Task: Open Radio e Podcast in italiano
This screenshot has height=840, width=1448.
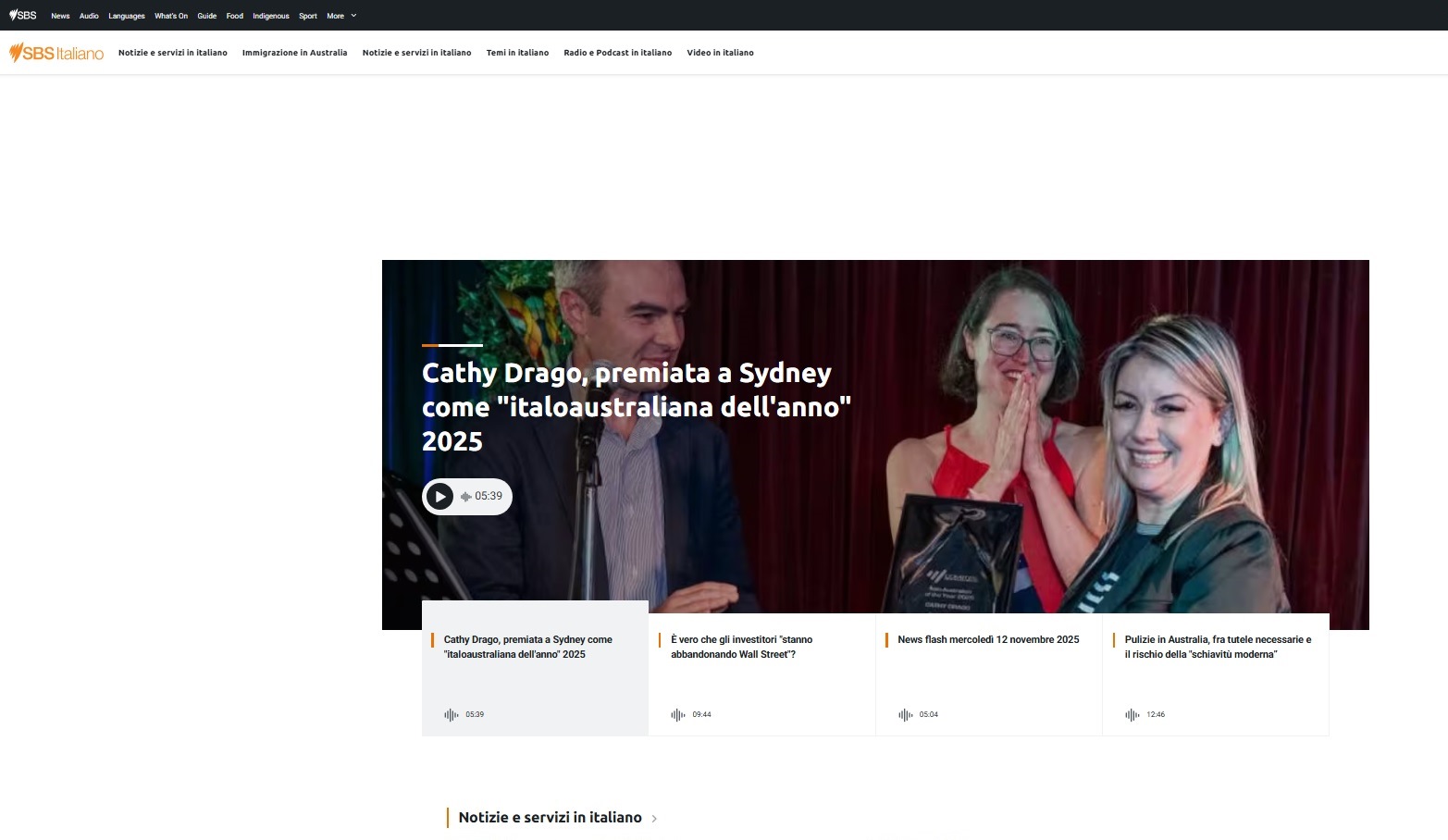Action: pos(617,53)
